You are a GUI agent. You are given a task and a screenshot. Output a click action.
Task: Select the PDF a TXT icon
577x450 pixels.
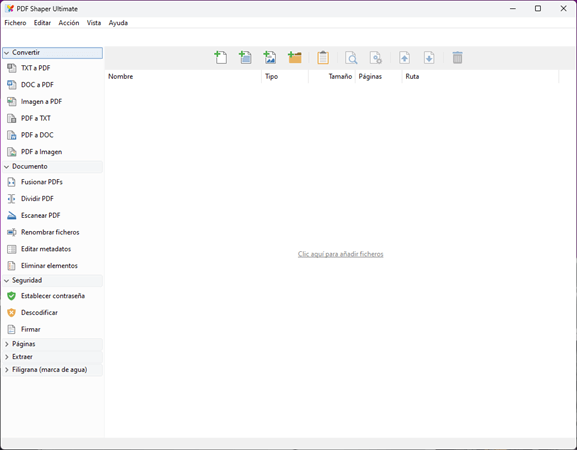coord(12,118)
